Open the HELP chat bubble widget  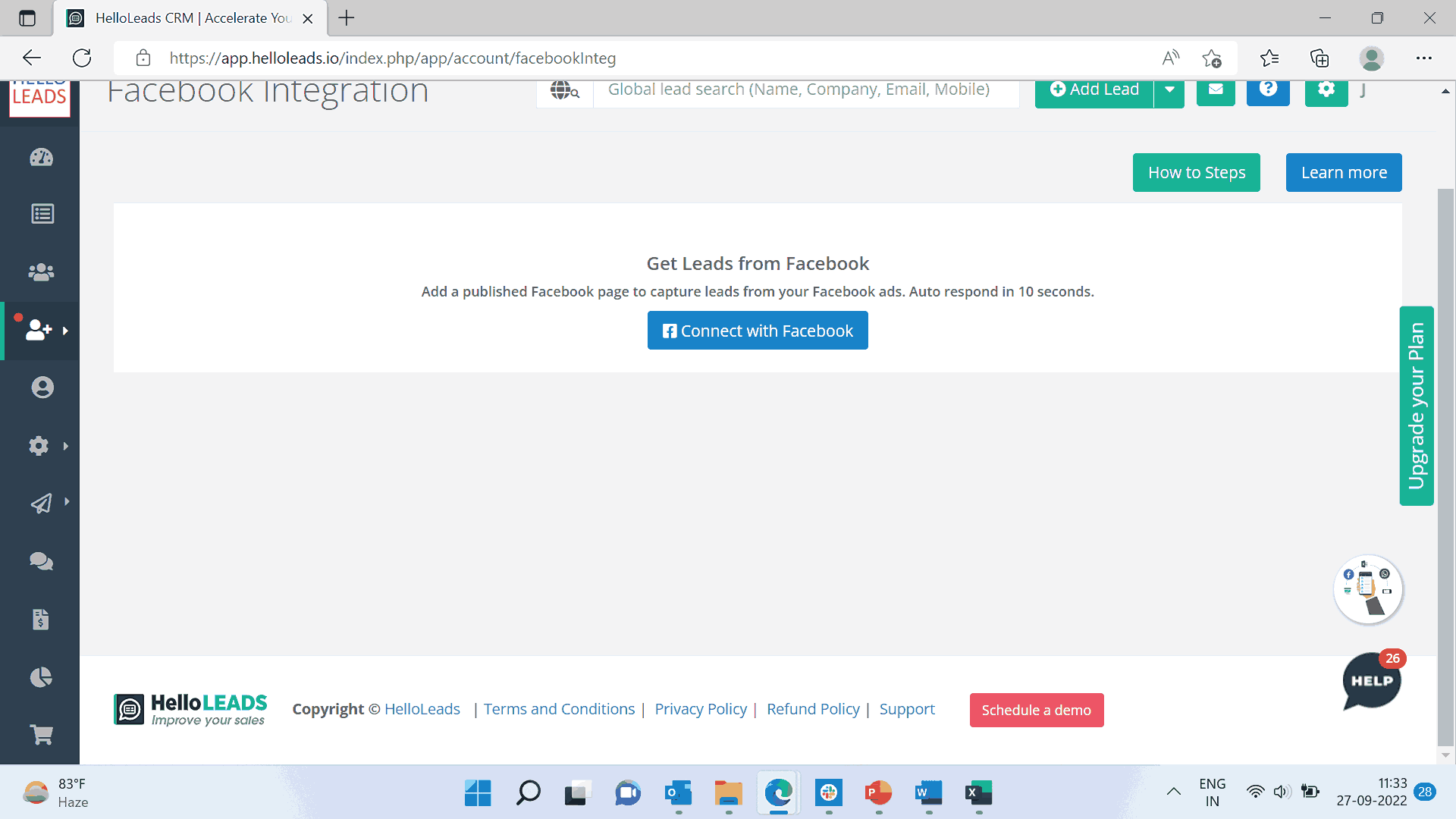[x=1372, y=680]
